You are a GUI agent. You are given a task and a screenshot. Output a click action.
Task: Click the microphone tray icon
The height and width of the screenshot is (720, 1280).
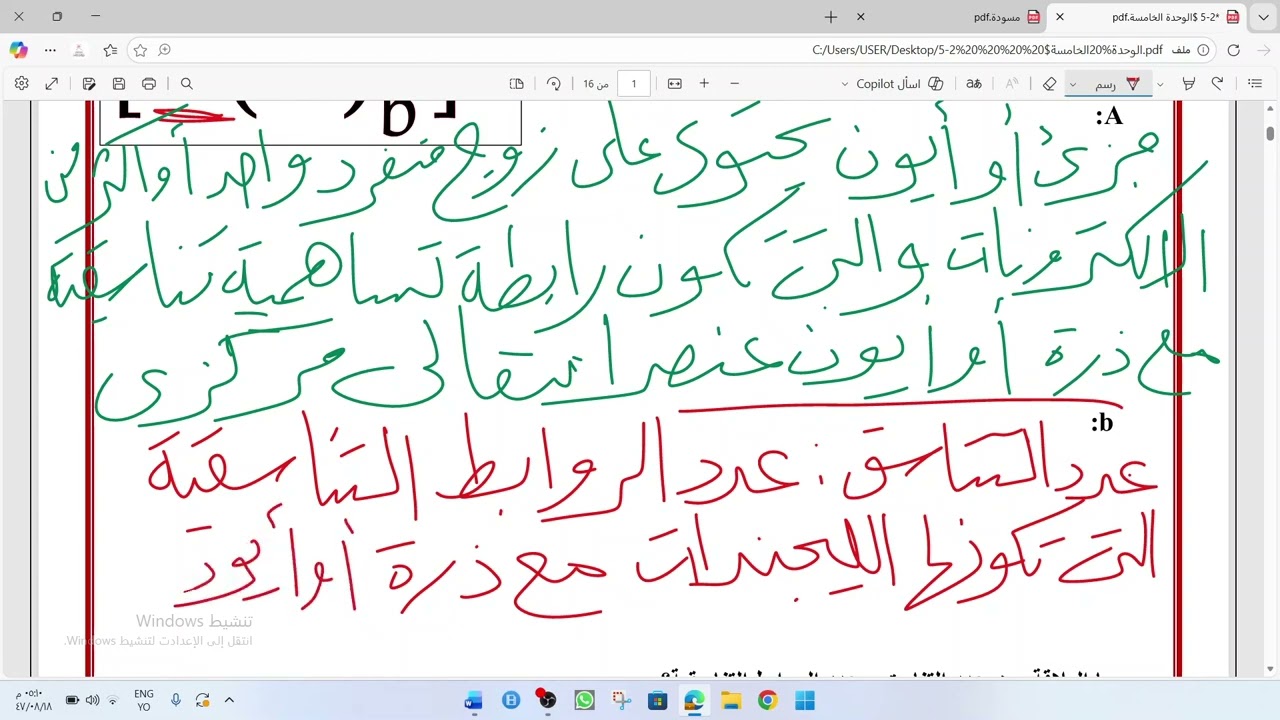pyautogui.click(x=176, y=701)
